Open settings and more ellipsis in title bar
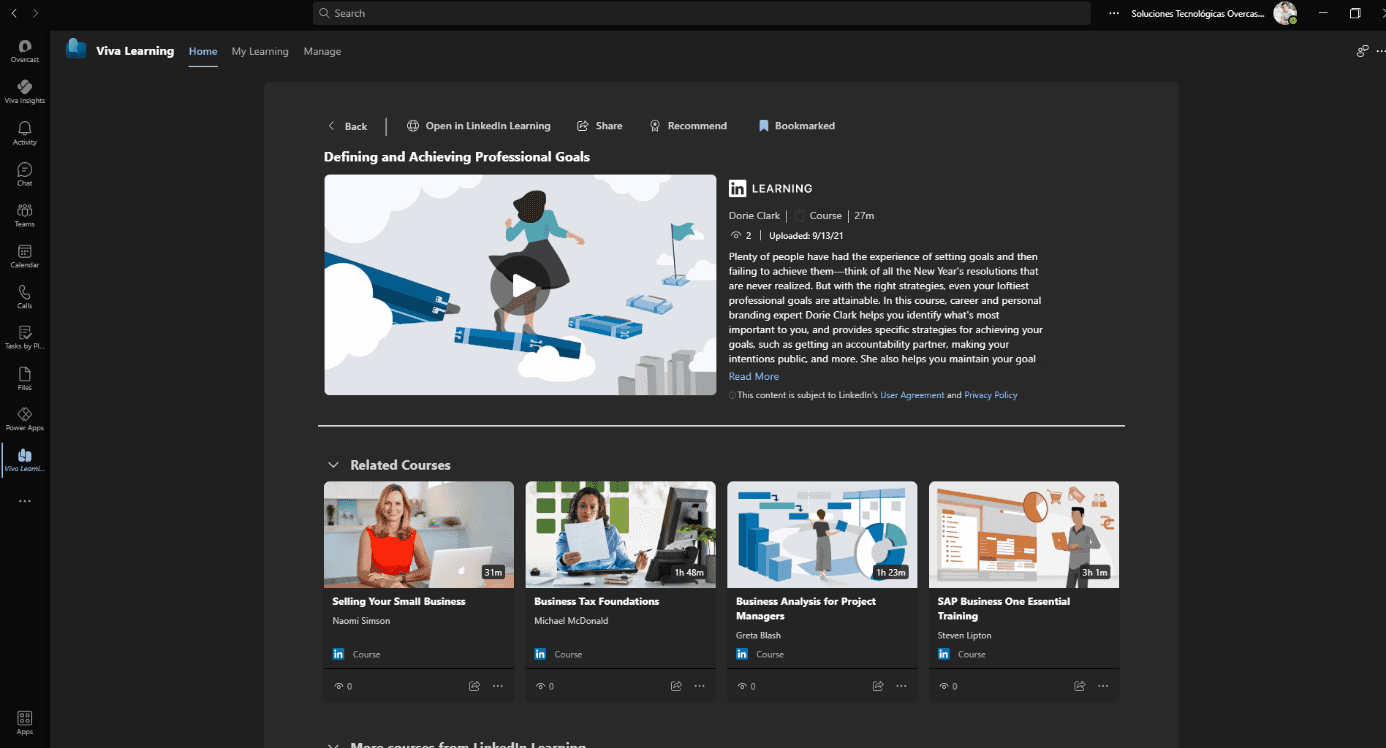 [x=1114, y=13]
